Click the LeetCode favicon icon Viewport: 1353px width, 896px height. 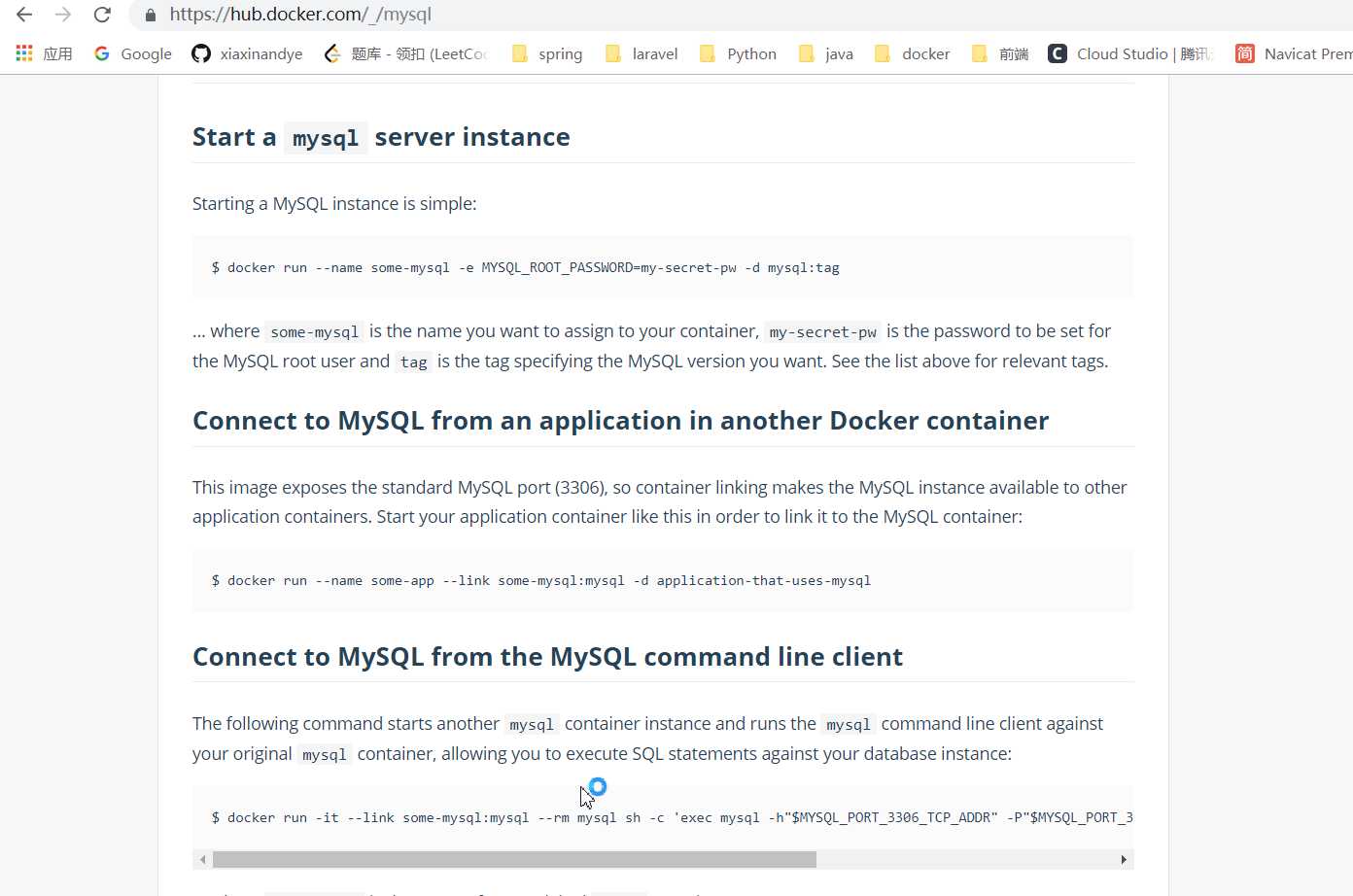pos(332,53)
